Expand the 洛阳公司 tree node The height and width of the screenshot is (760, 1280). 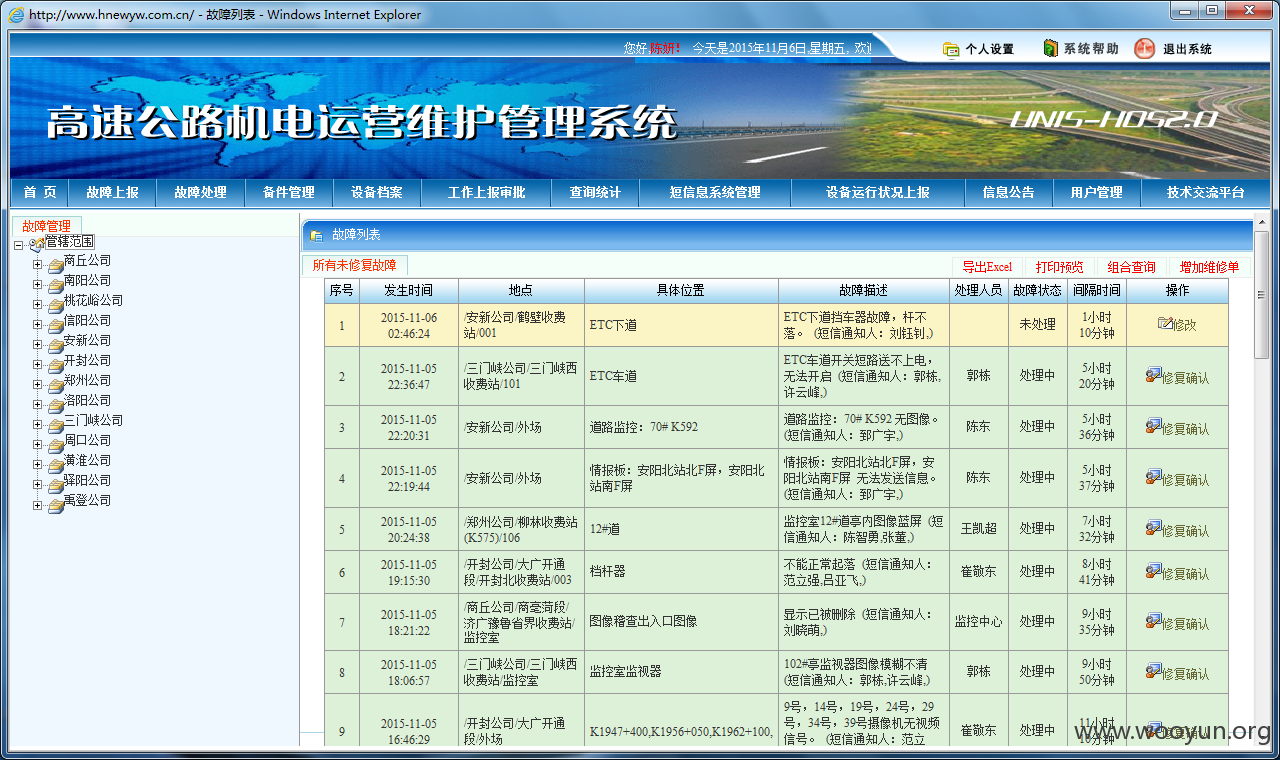[38, 405]
